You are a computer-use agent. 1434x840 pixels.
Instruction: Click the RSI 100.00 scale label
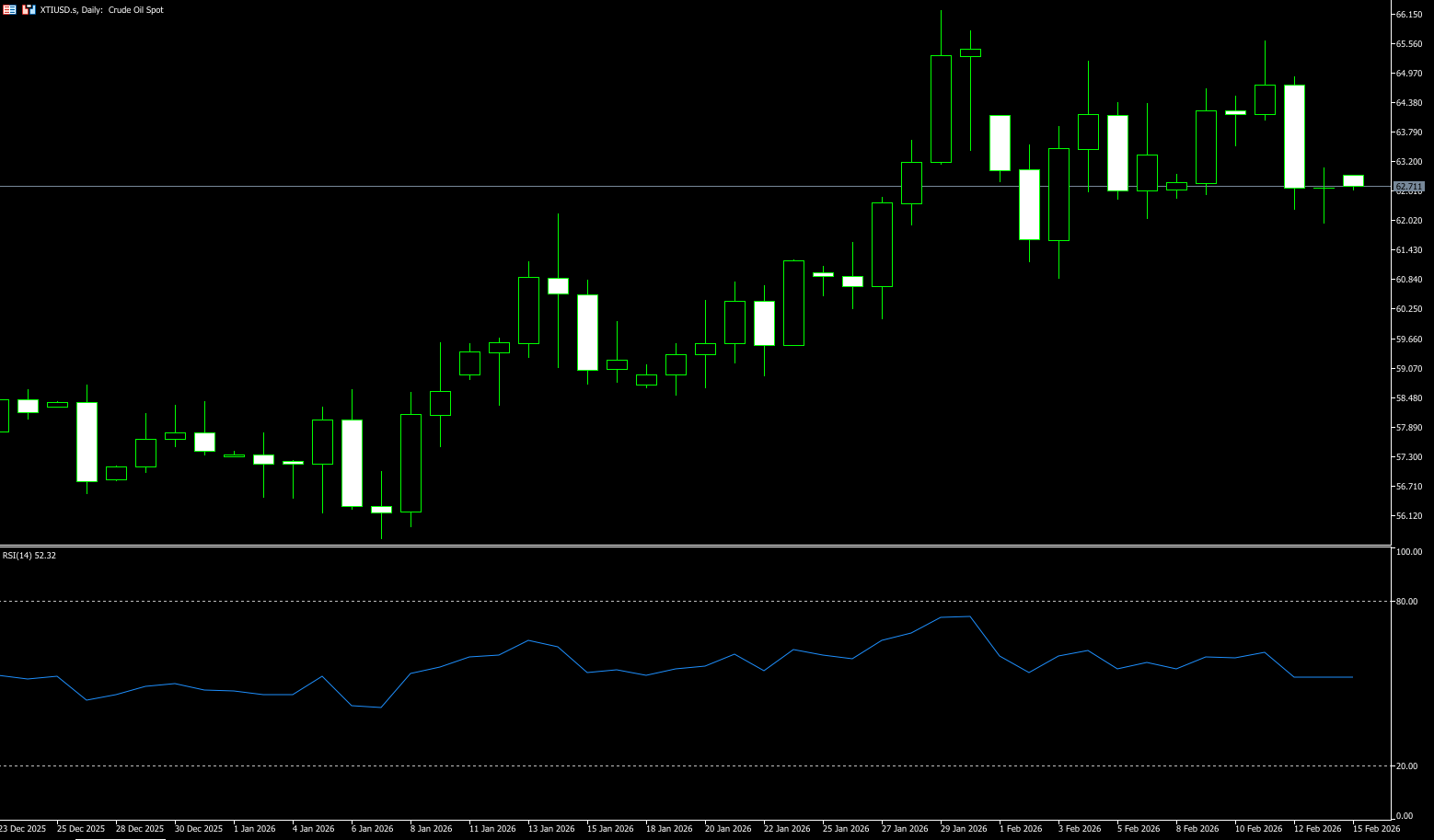(1408, 552)
